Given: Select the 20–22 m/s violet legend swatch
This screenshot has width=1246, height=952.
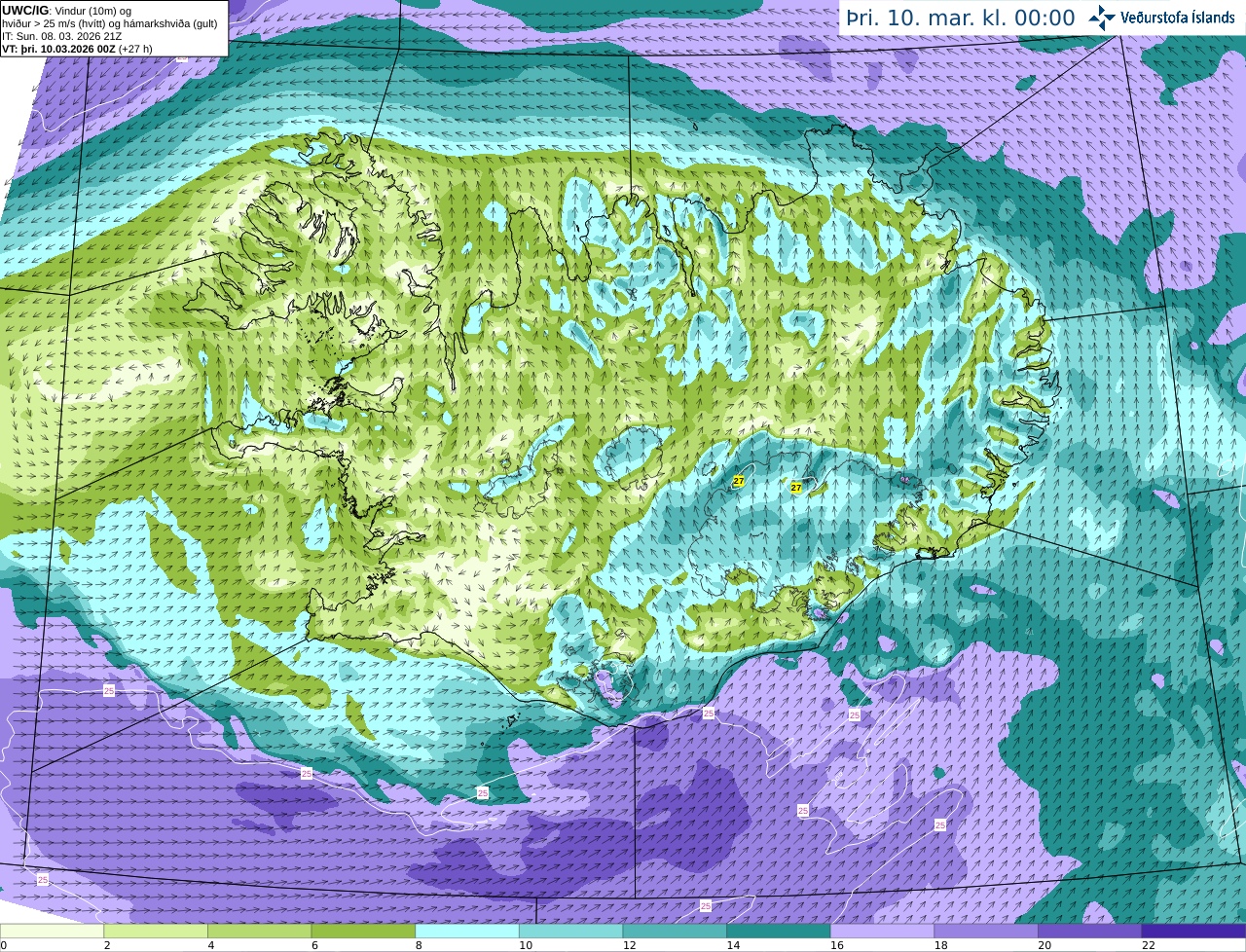Looking at the screenshot, I should (1090, 932).
